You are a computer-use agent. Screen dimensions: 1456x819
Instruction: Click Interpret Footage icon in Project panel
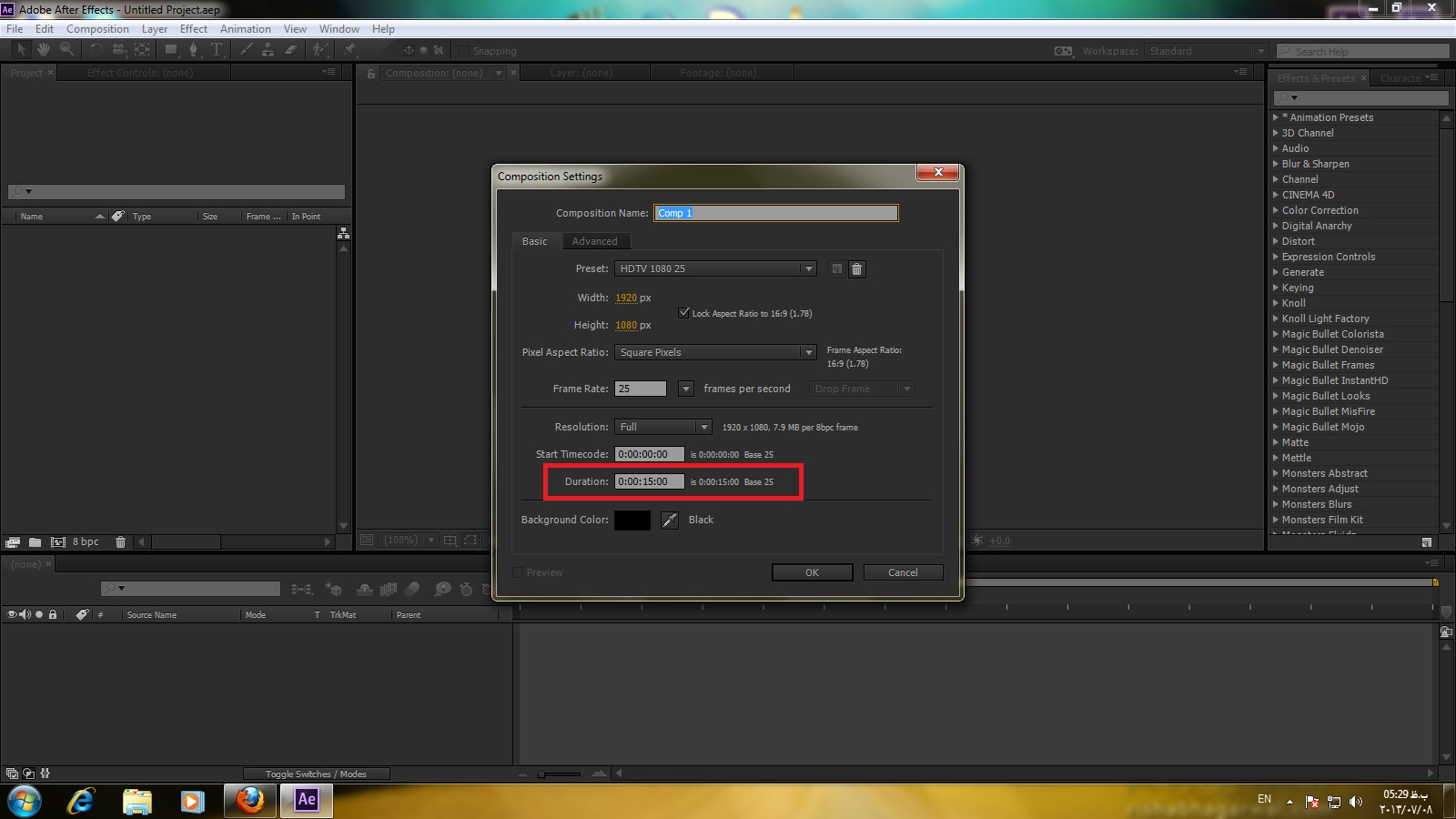[x=13, y=542]
